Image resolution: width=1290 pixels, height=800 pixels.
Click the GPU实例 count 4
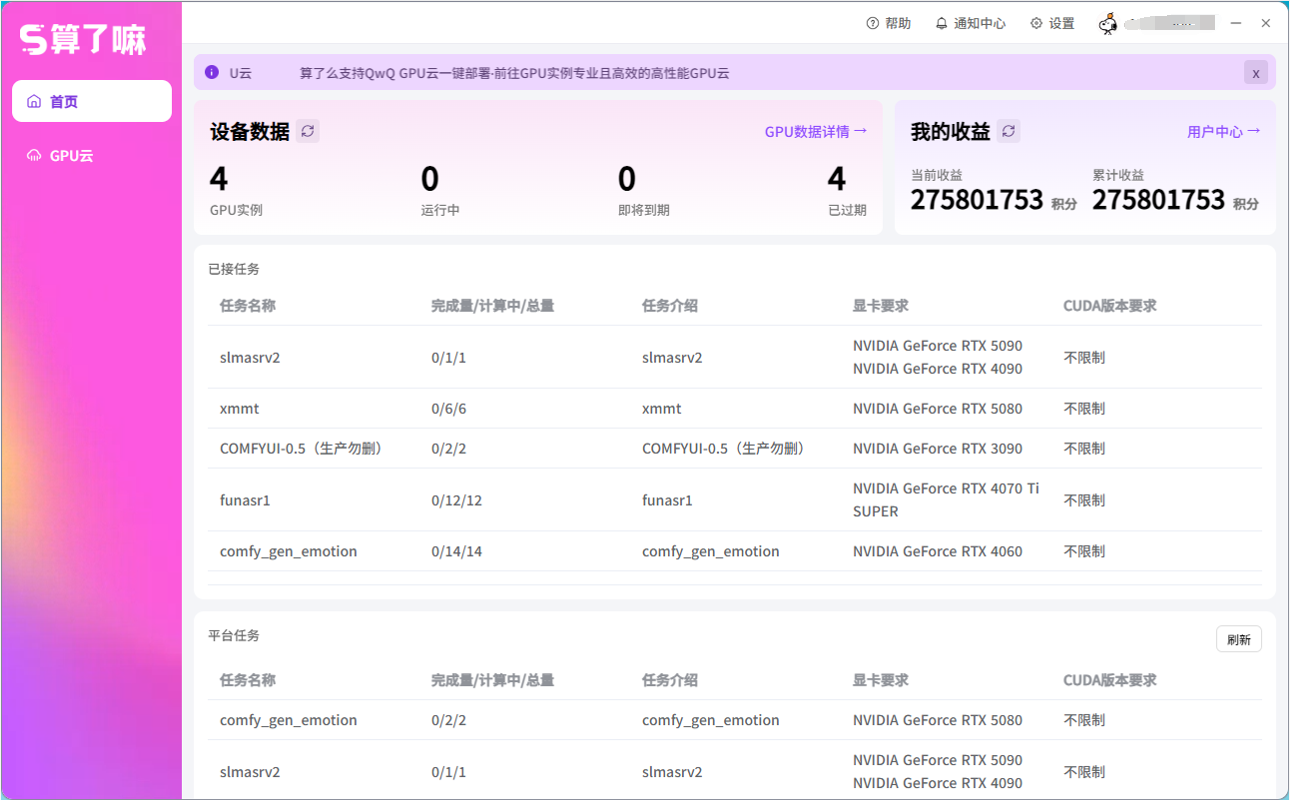(x=219, y=180)
